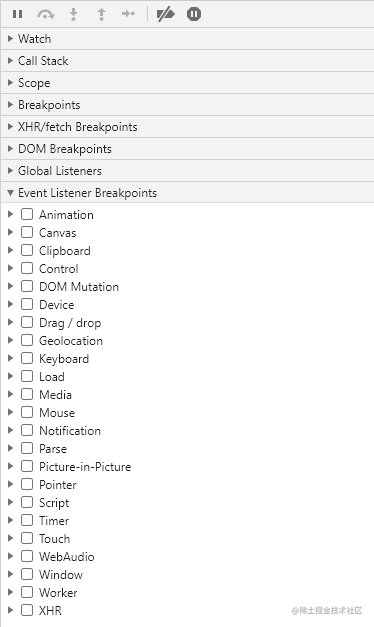Image resolution: width=374 pixels, height=627 pixels.
Task: Tick the XHR event checkbox
Action: click(27, 610)
